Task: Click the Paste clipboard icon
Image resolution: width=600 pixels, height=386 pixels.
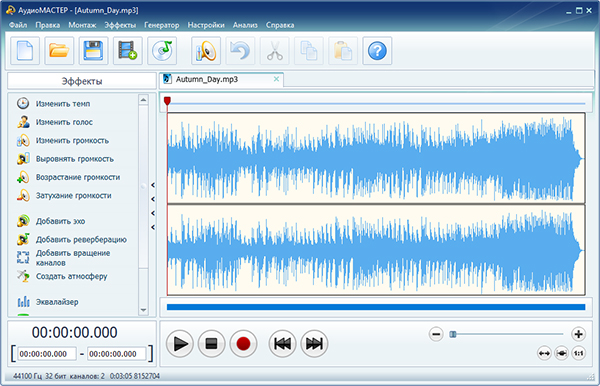Action: point(343,51)
